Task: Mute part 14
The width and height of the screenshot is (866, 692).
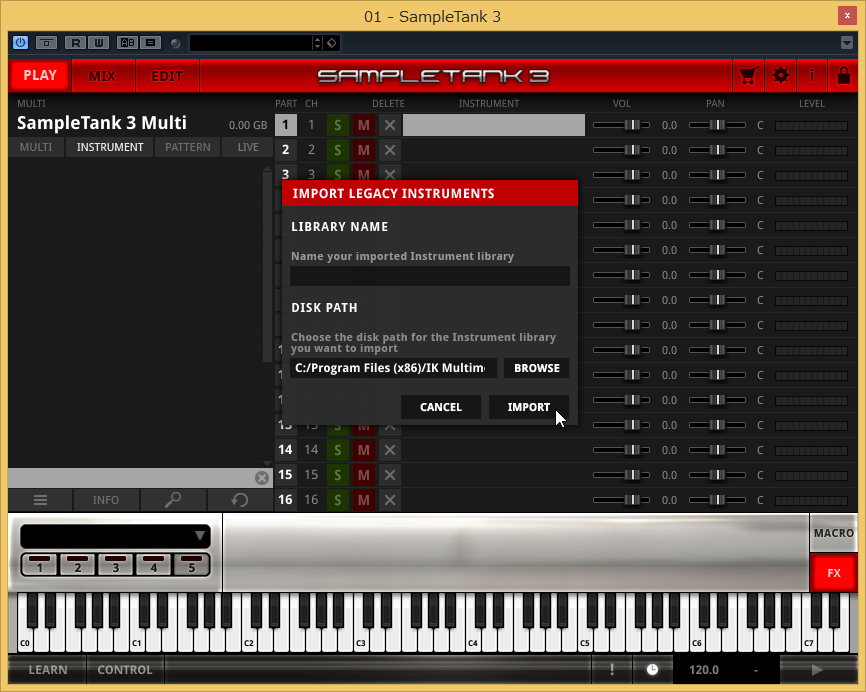Action: 363,450
